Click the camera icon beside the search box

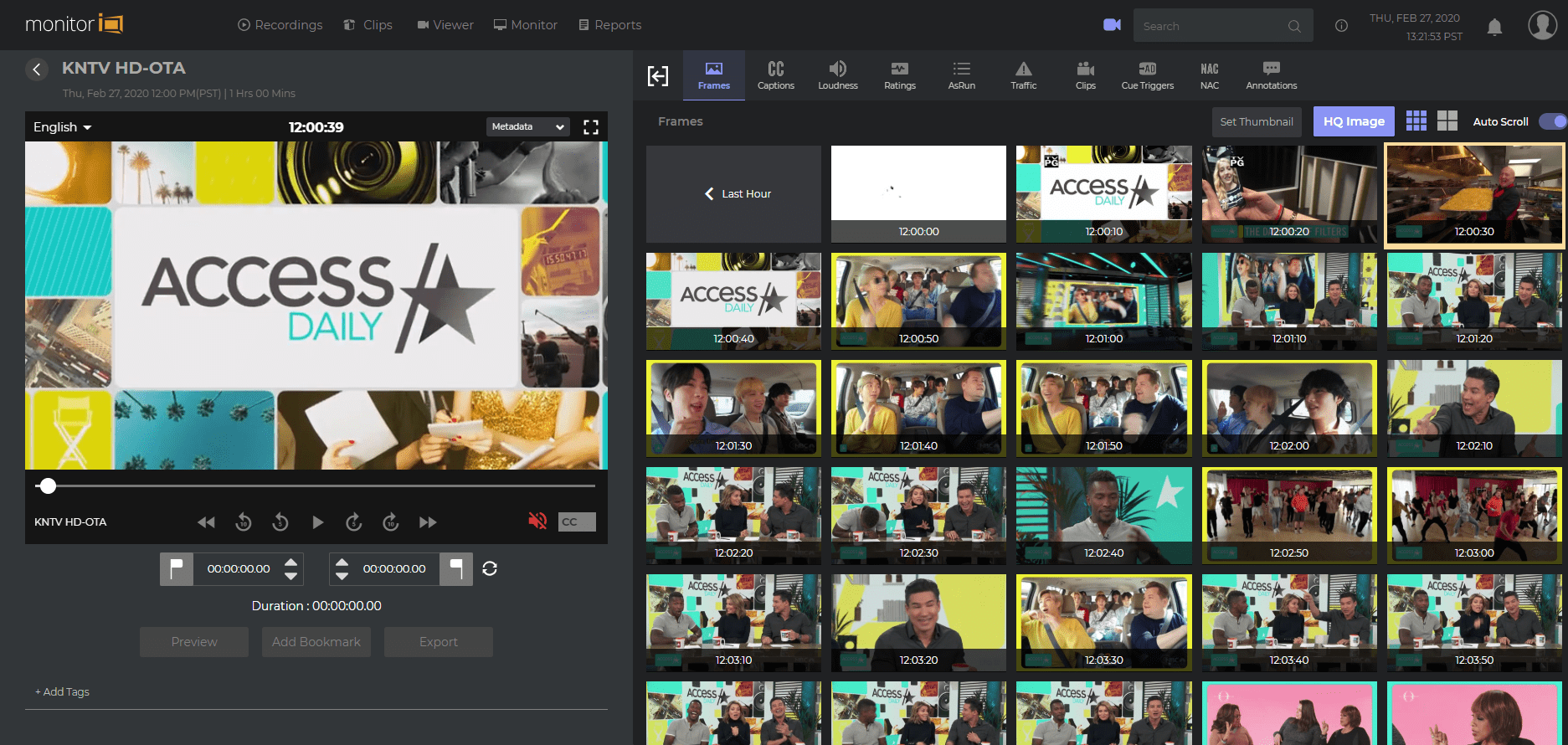click(x=1112, y=25)
